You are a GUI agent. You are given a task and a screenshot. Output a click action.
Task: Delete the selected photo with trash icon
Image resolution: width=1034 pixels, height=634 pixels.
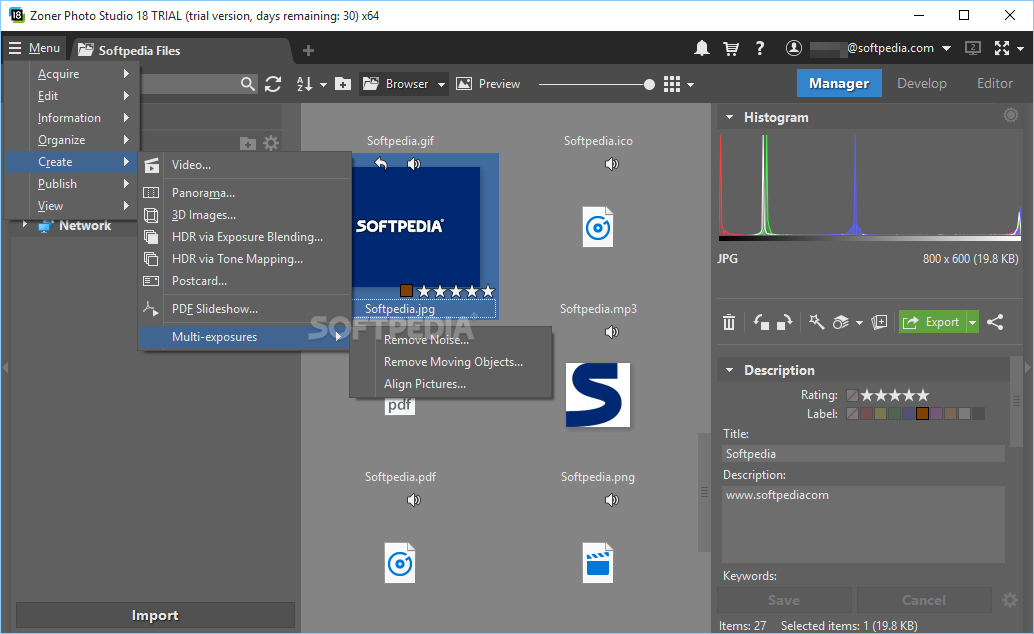729,322
